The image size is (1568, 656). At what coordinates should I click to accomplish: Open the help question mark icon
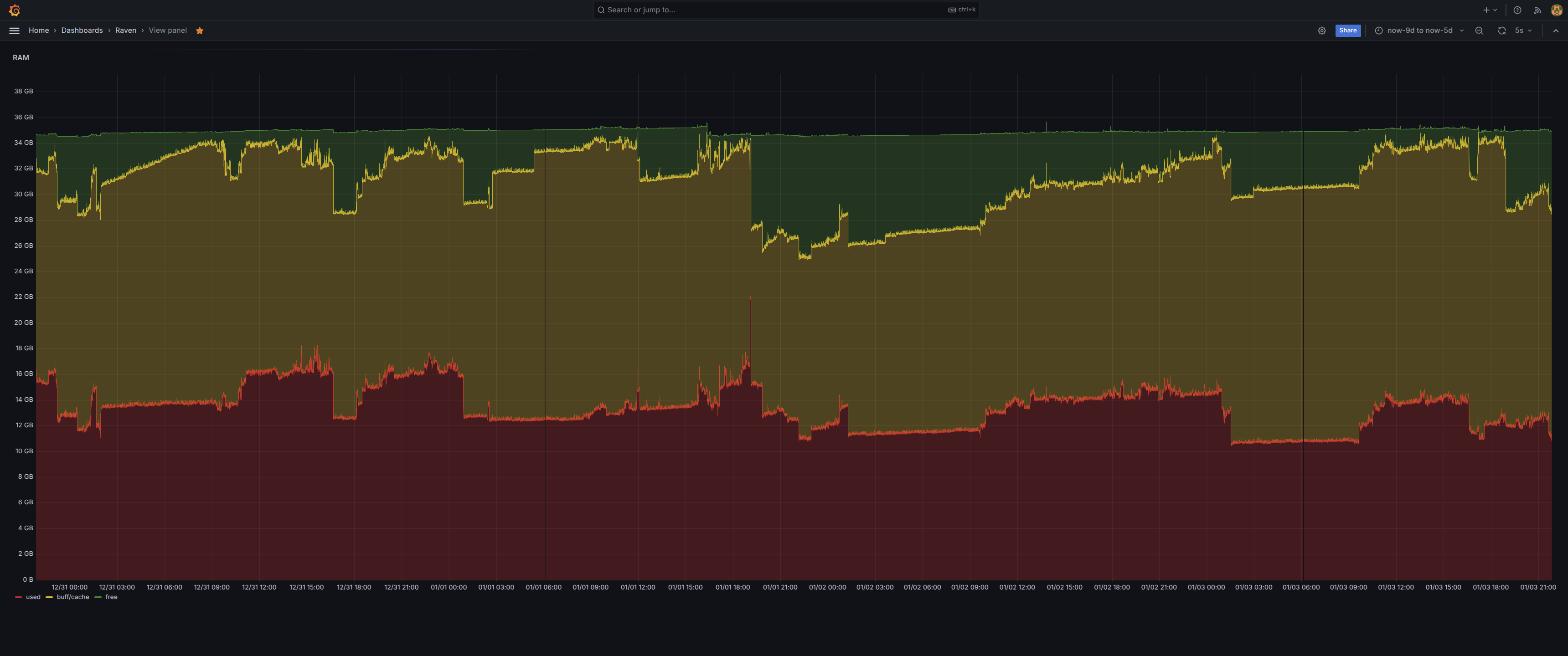pyautogui.click(x=1517, y=10)
